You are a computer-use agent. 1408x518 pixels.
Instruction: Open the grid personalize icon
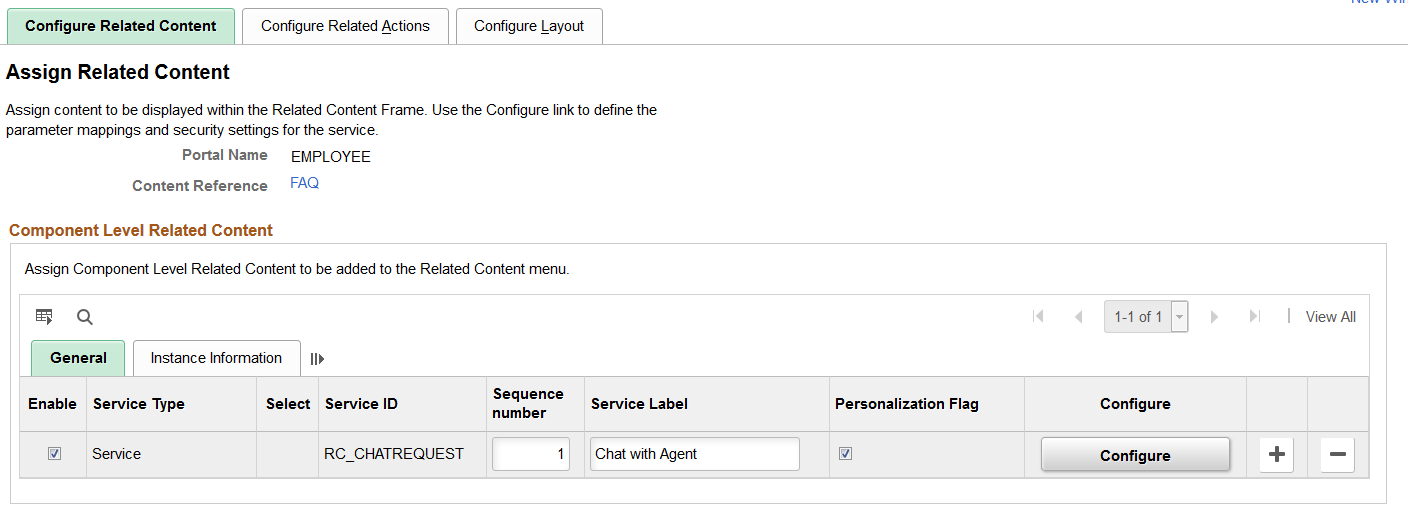click(x=44, y=317)
